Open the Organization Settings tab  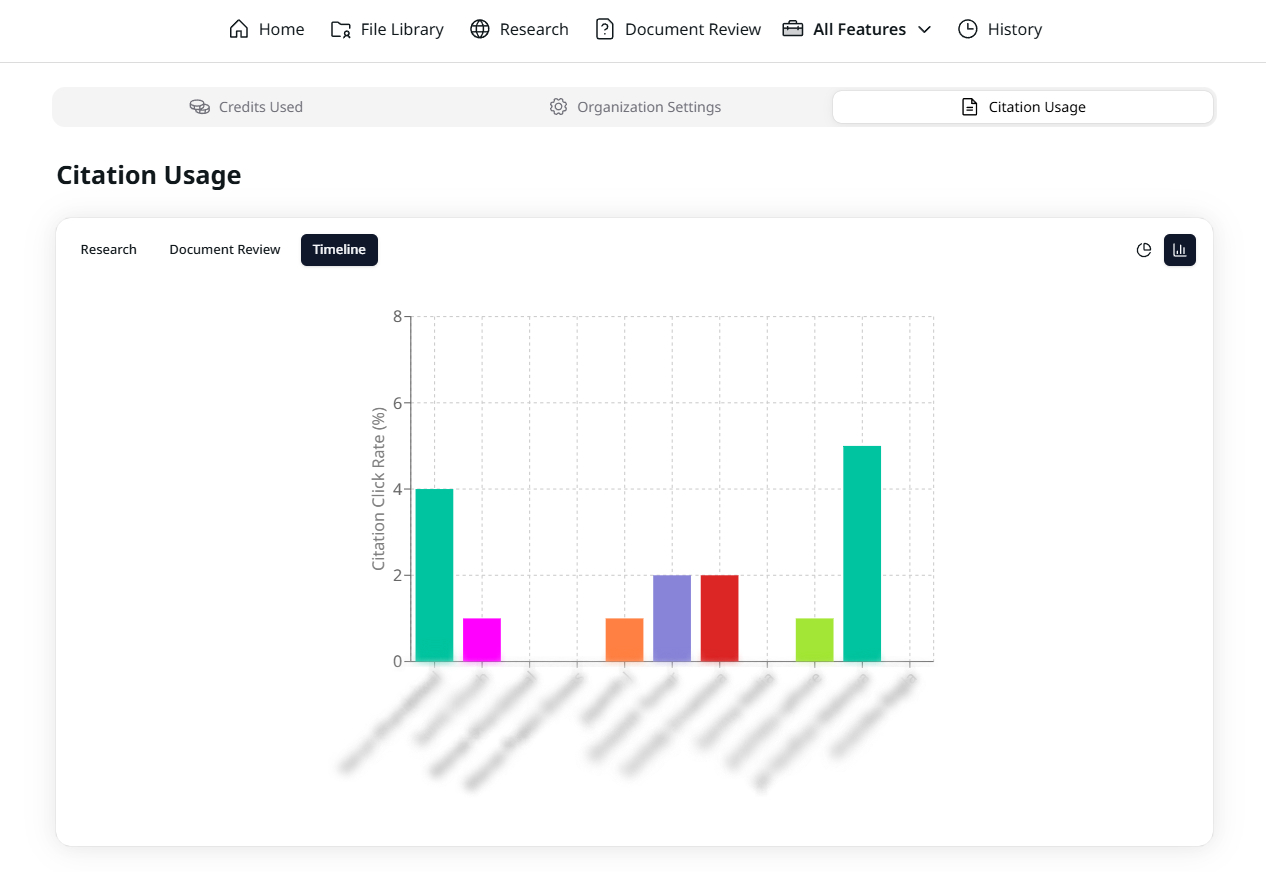pos(635,107)
